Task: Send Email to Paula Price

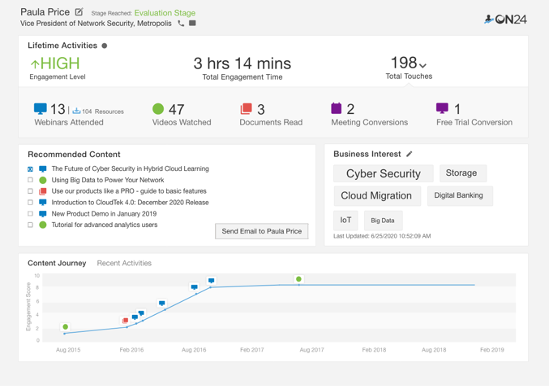Action: (x=262, y=231)
